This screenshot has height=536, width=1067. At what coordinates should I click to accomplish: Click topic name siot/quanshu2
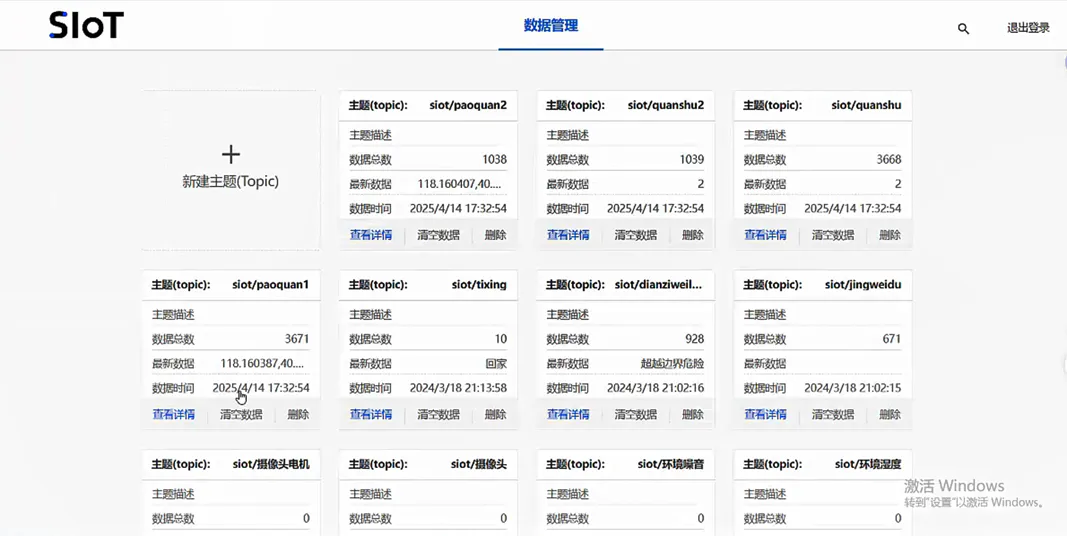click(666, 105)
